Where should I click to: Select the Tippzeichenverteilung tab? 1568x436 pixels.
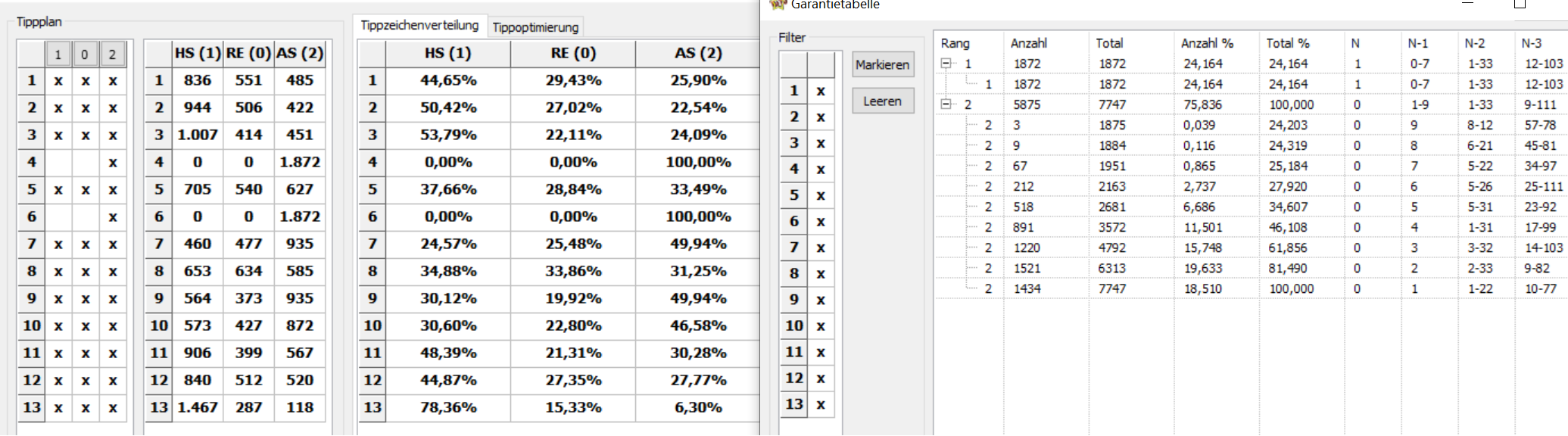click(419, 25)
